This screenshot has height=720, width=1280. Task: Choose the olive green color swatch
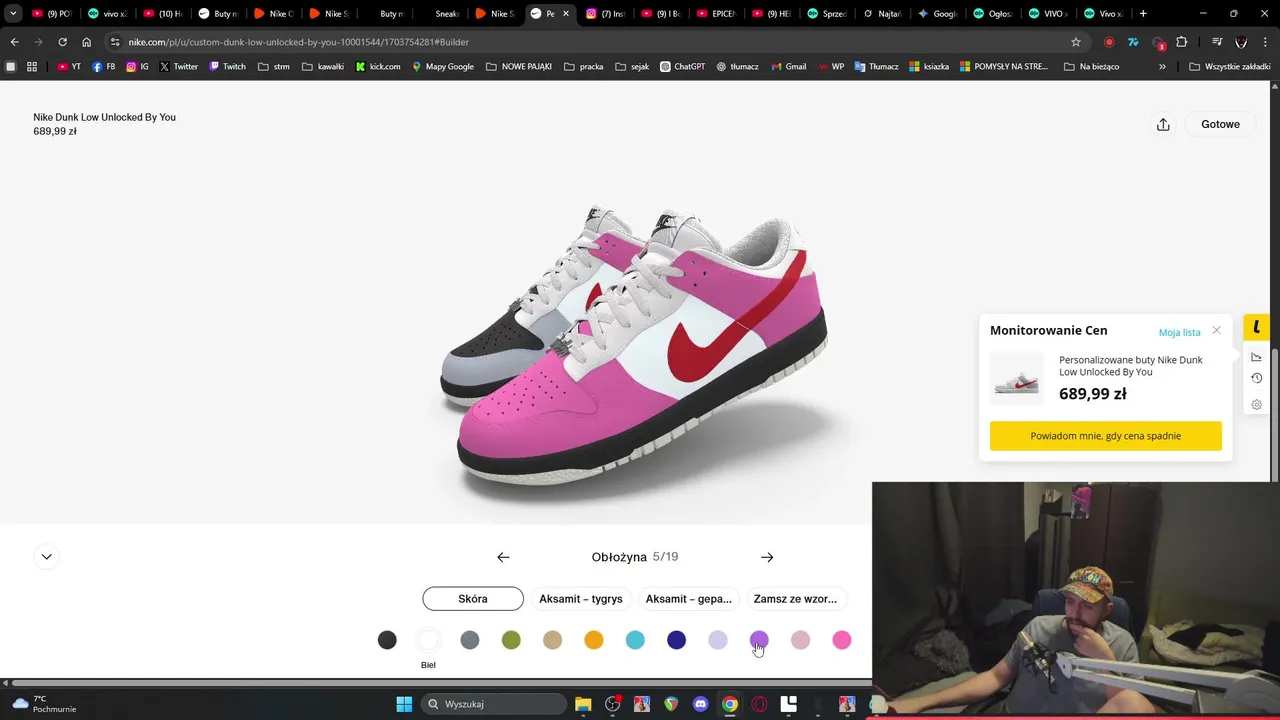tap(511, 640)
